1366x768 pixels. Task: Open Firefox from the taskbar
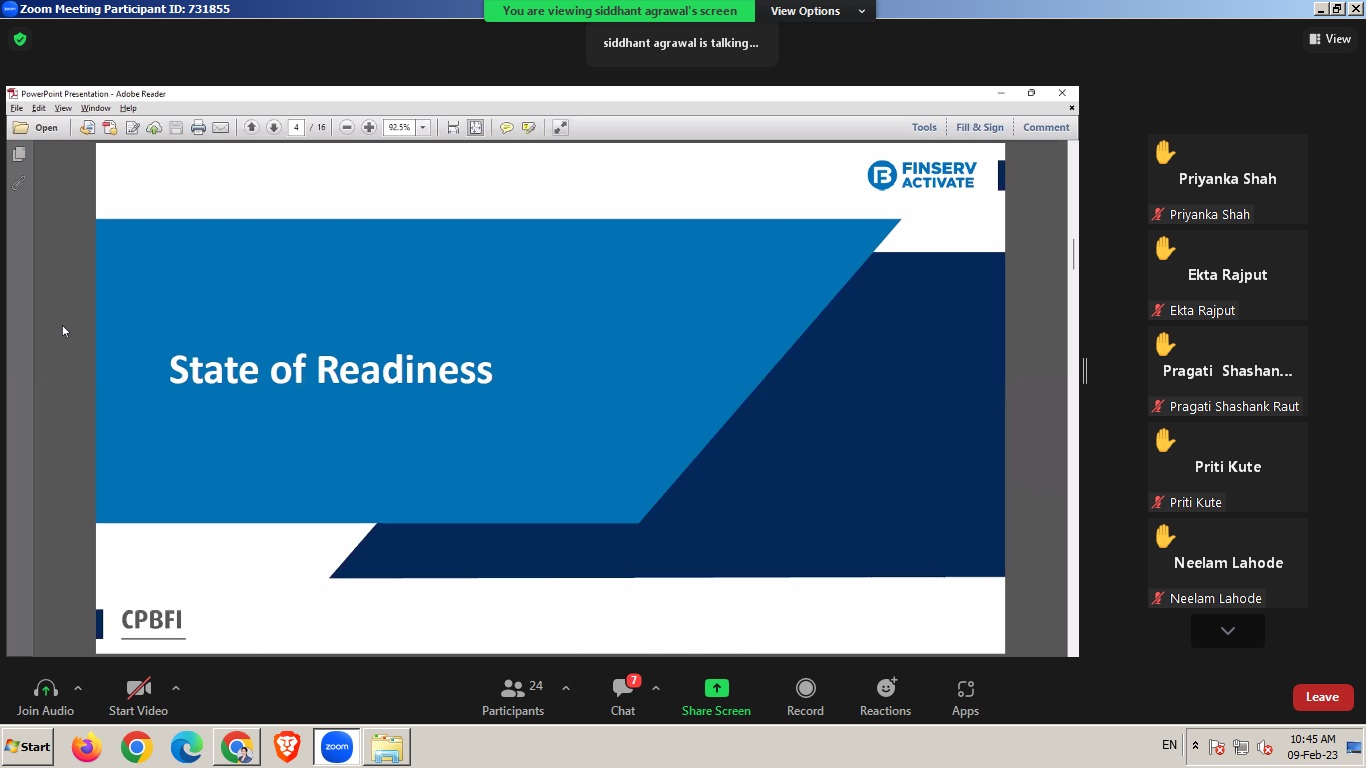87,747
